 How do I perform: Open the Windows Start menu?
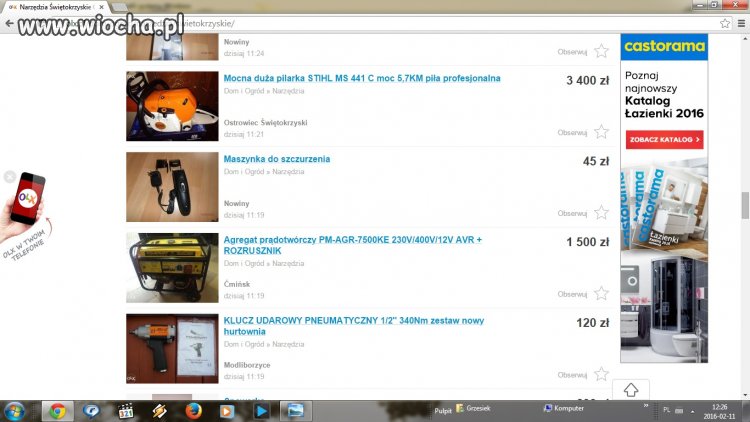coord(14,411)
